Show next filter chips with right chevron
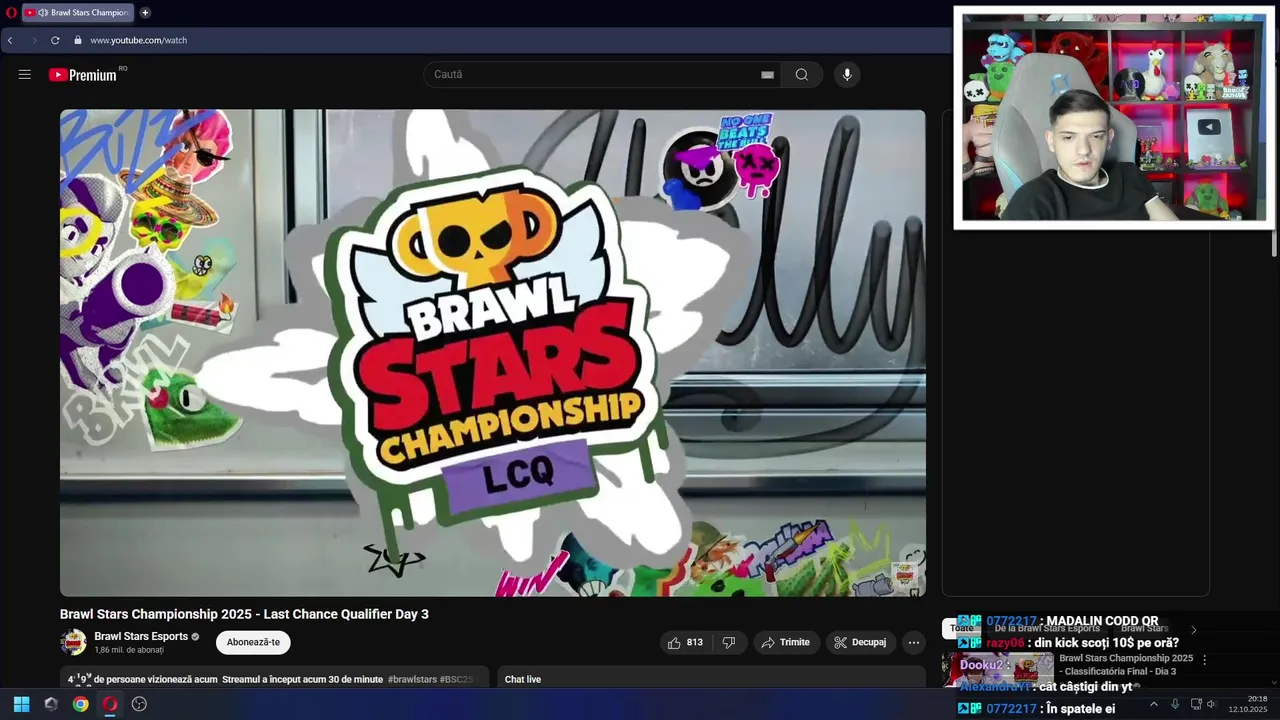 (1193, 629)
